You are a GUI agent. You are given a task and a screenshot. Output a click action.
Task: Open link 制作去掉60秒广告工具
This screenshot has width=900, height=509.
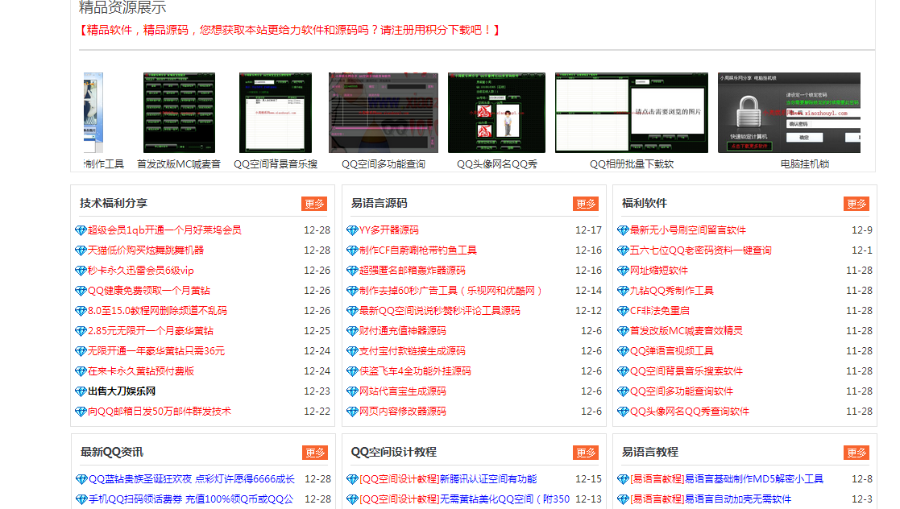(451, 290)
